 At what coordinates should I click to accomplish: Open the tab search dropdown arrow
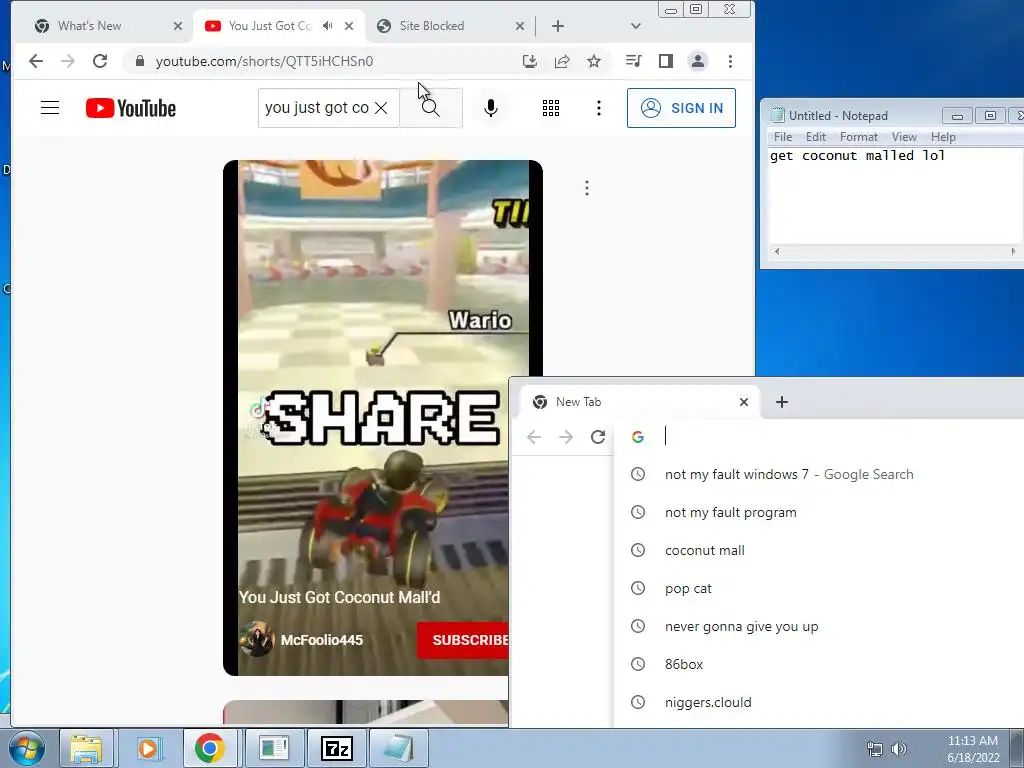(x=635, y=26)
